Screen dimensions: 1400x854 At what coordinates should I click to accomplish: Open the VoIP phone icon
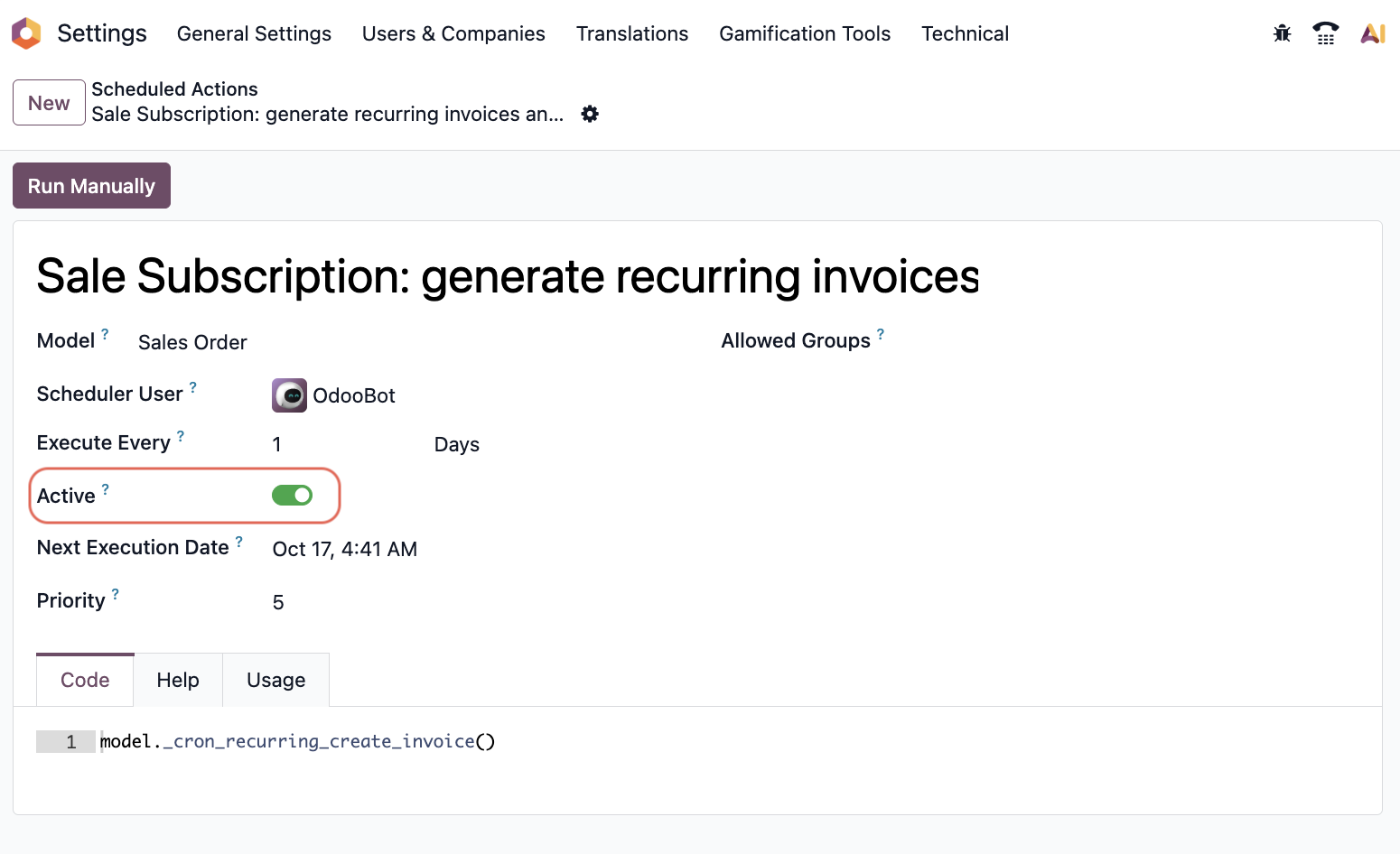(x=1325, y=34)
